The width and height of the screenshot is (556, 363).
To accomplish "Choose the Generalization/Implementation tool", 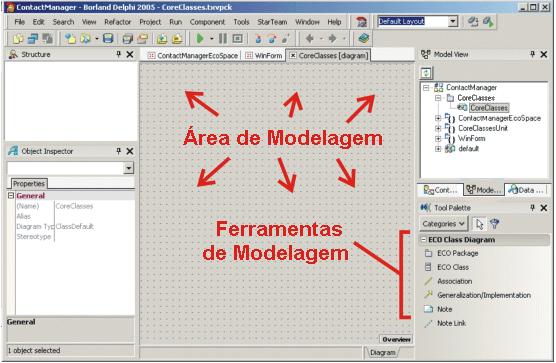I will coord(478,295).
